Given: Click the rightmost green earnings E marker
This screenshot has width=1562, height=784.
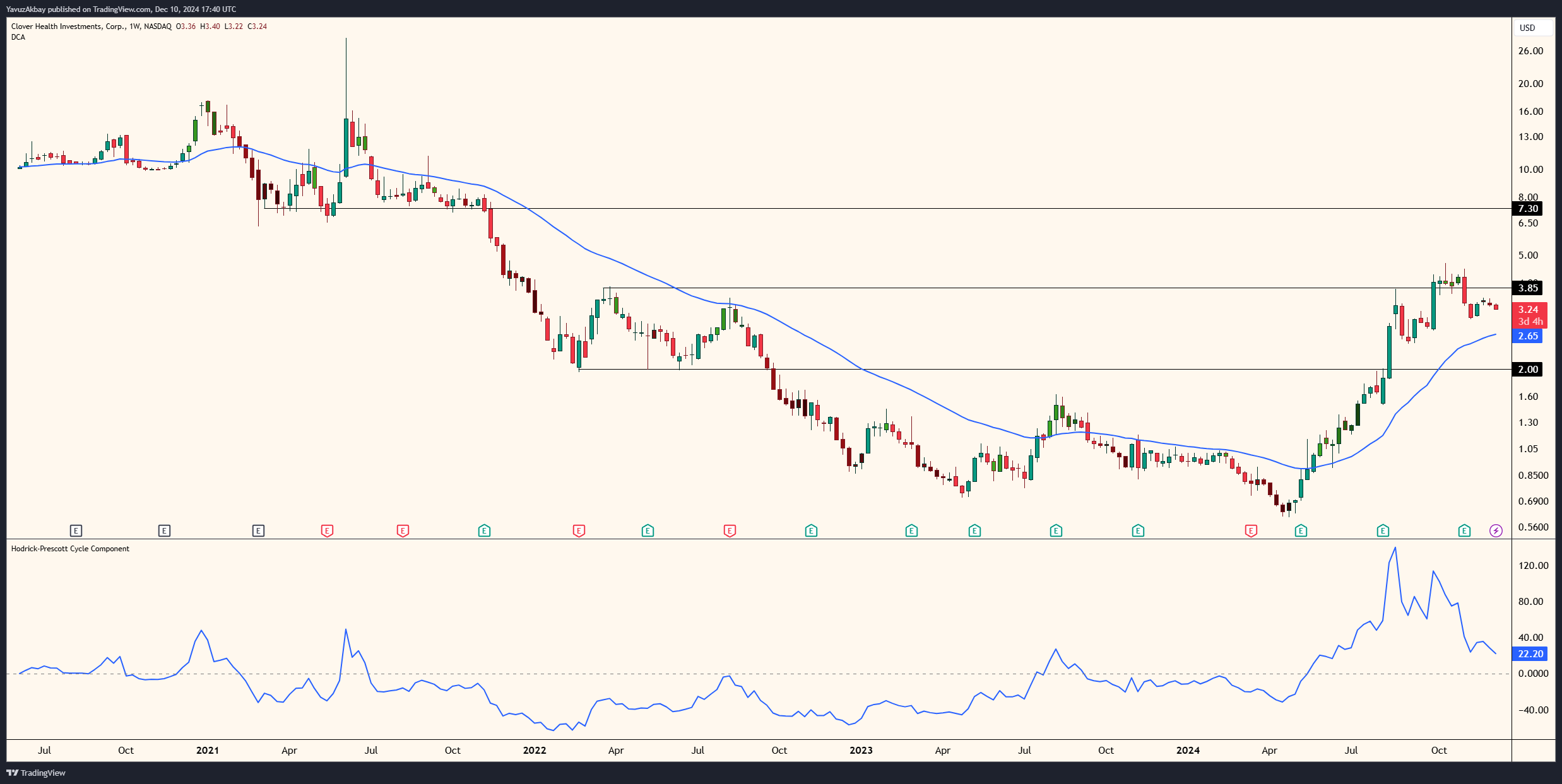Looking at the screenshot, I should click(1464, 530).
